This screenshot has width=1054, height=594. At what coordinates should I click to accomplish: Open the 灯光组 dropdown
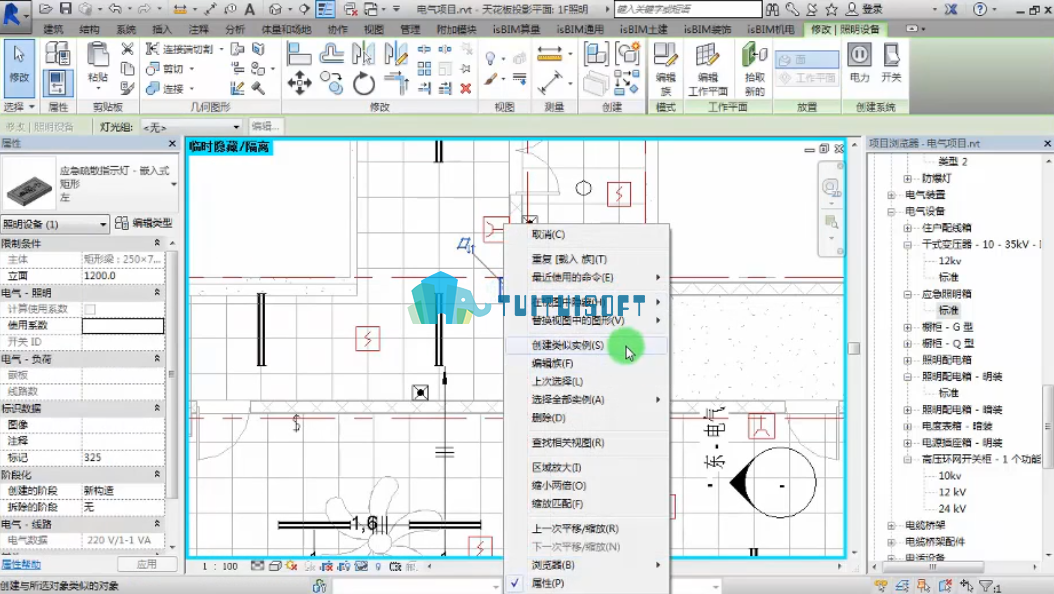coord(191,126)
